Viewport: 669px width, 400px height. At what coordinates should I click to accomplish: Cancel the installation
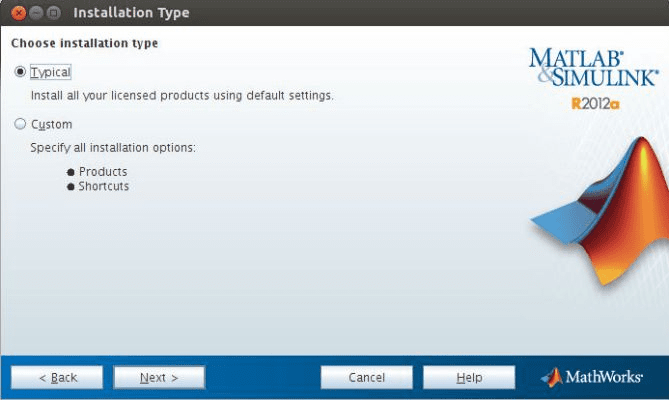point(367,377)
